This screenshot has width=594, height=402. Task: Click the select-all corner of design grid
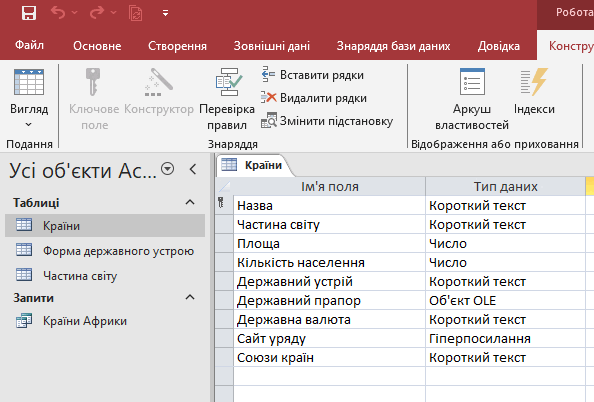(x=224, y=186)
